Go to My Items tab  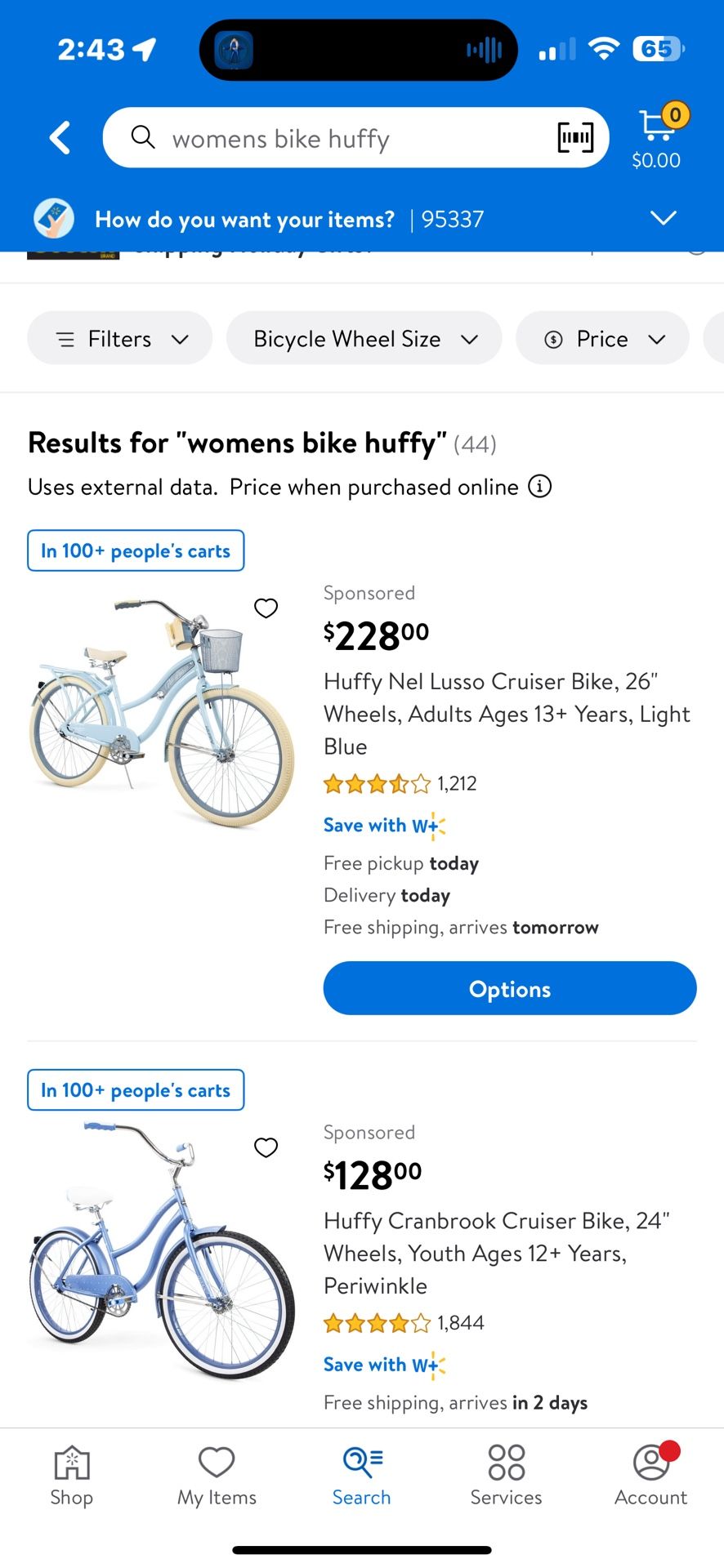point(217,1475)
